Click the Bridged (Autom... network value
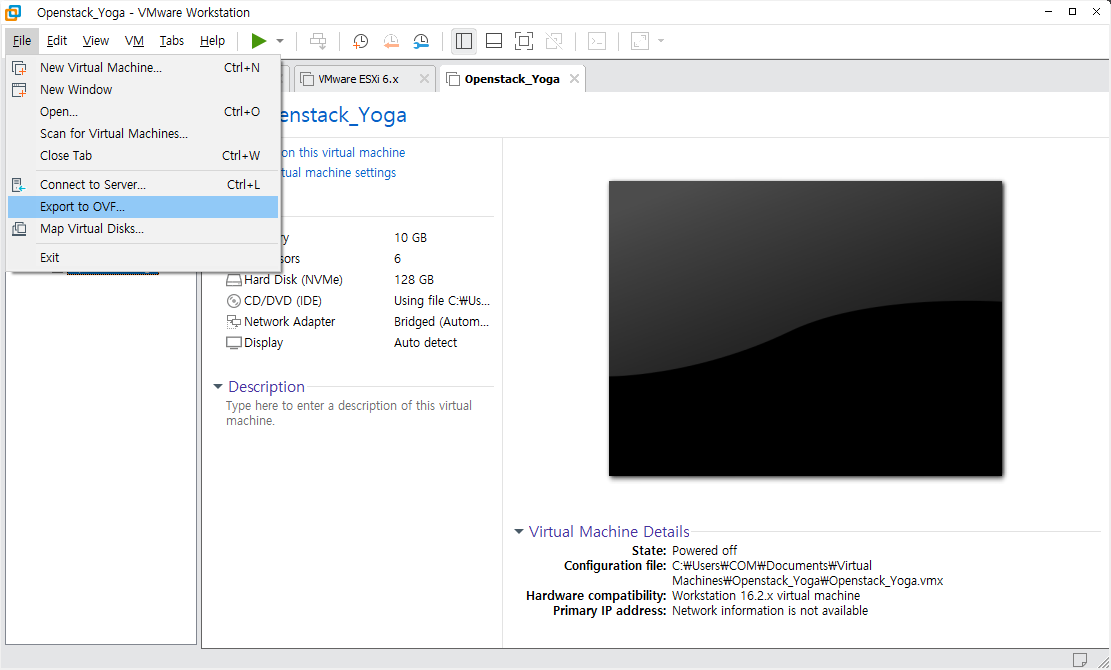The width and height of the screenshot is (1111, 670). click(x=441, y=322)
